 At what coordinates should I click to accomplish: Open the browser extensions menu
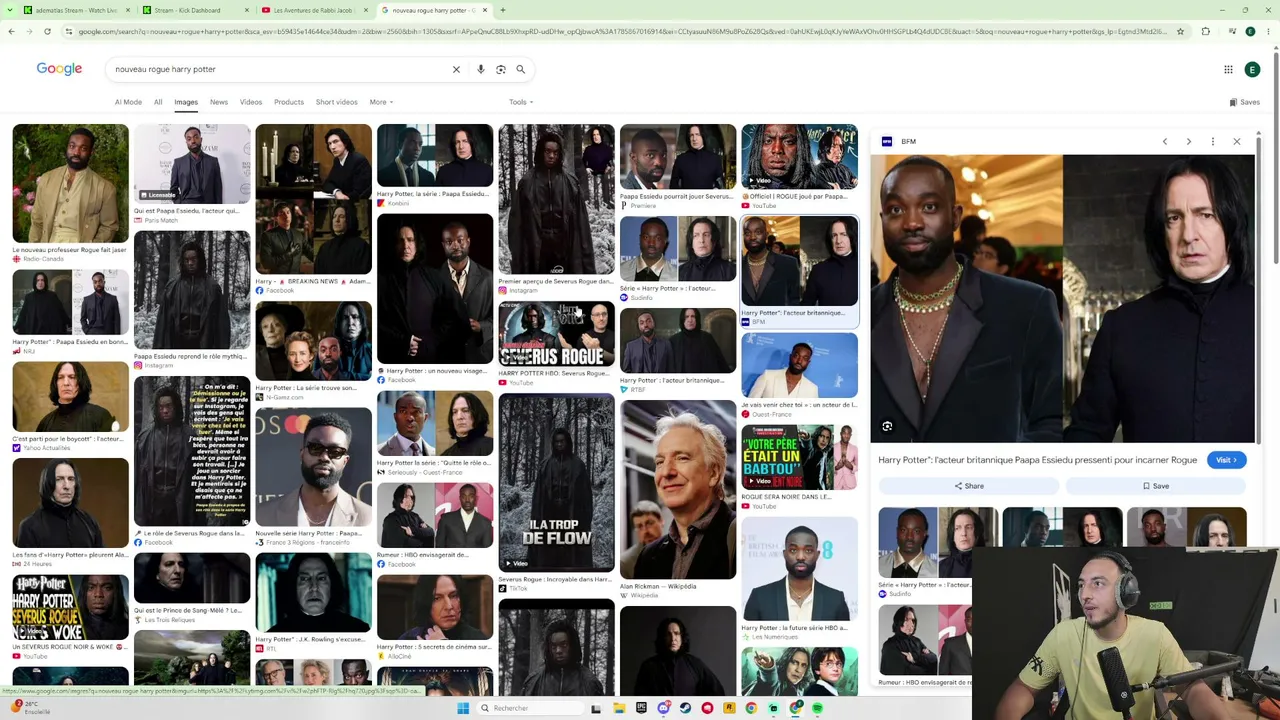[1205, 31]
